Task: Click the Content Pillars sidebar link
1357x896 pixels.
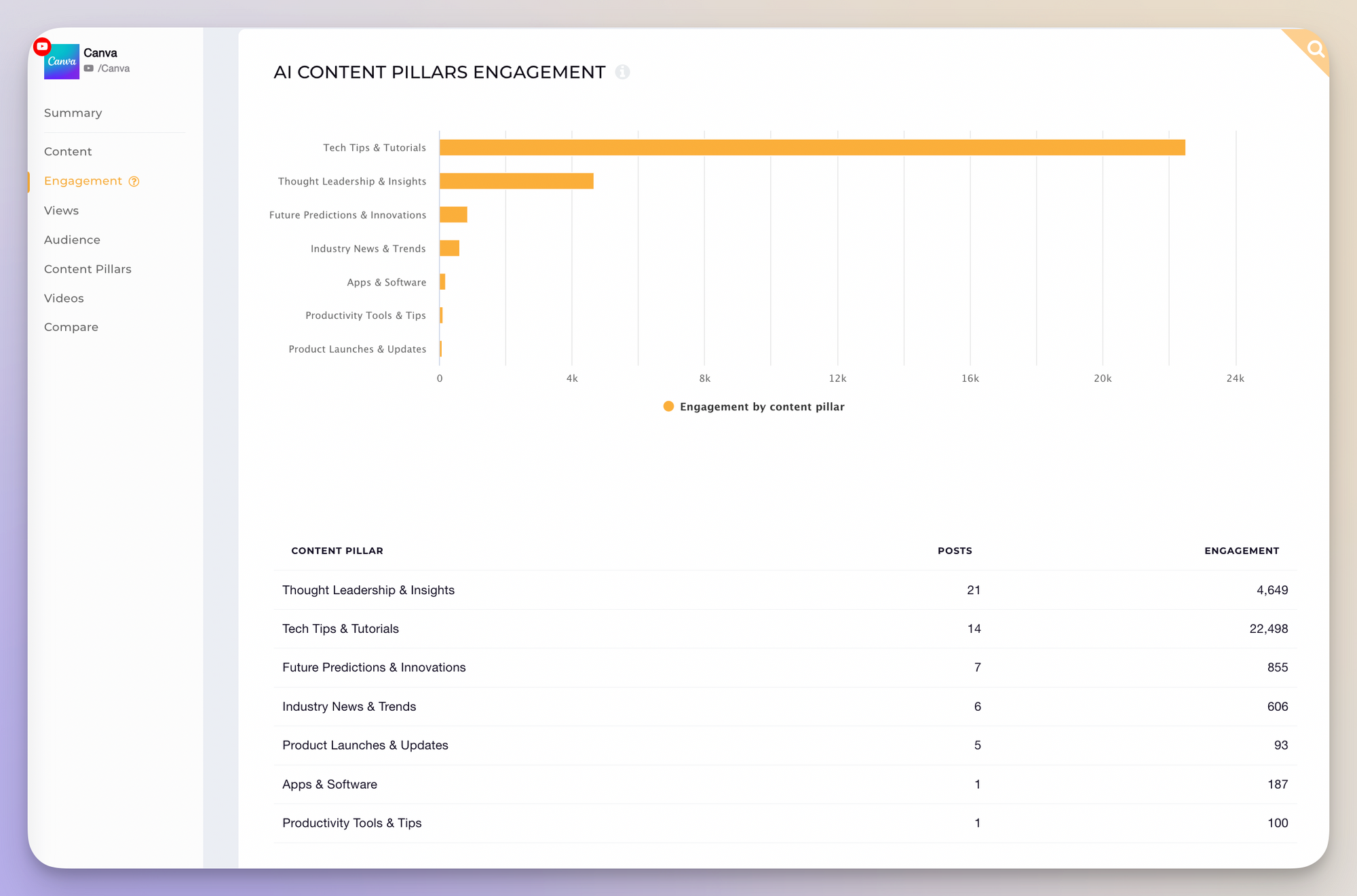Action: 89,268
